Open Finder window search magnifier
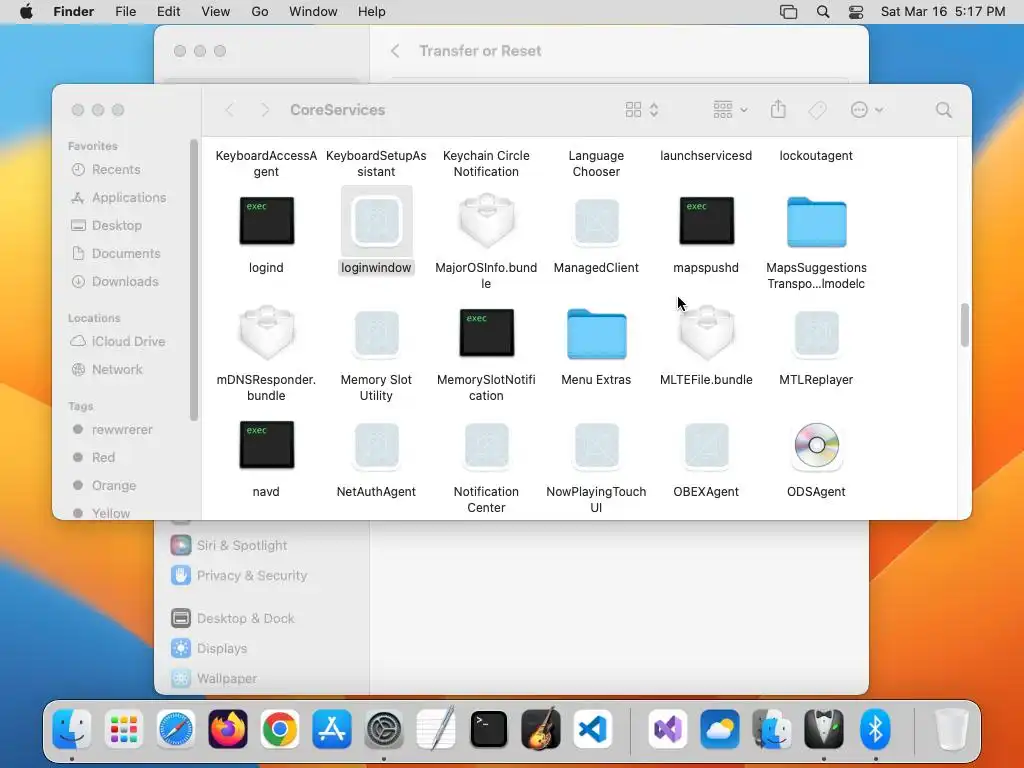 pos(943,110)
